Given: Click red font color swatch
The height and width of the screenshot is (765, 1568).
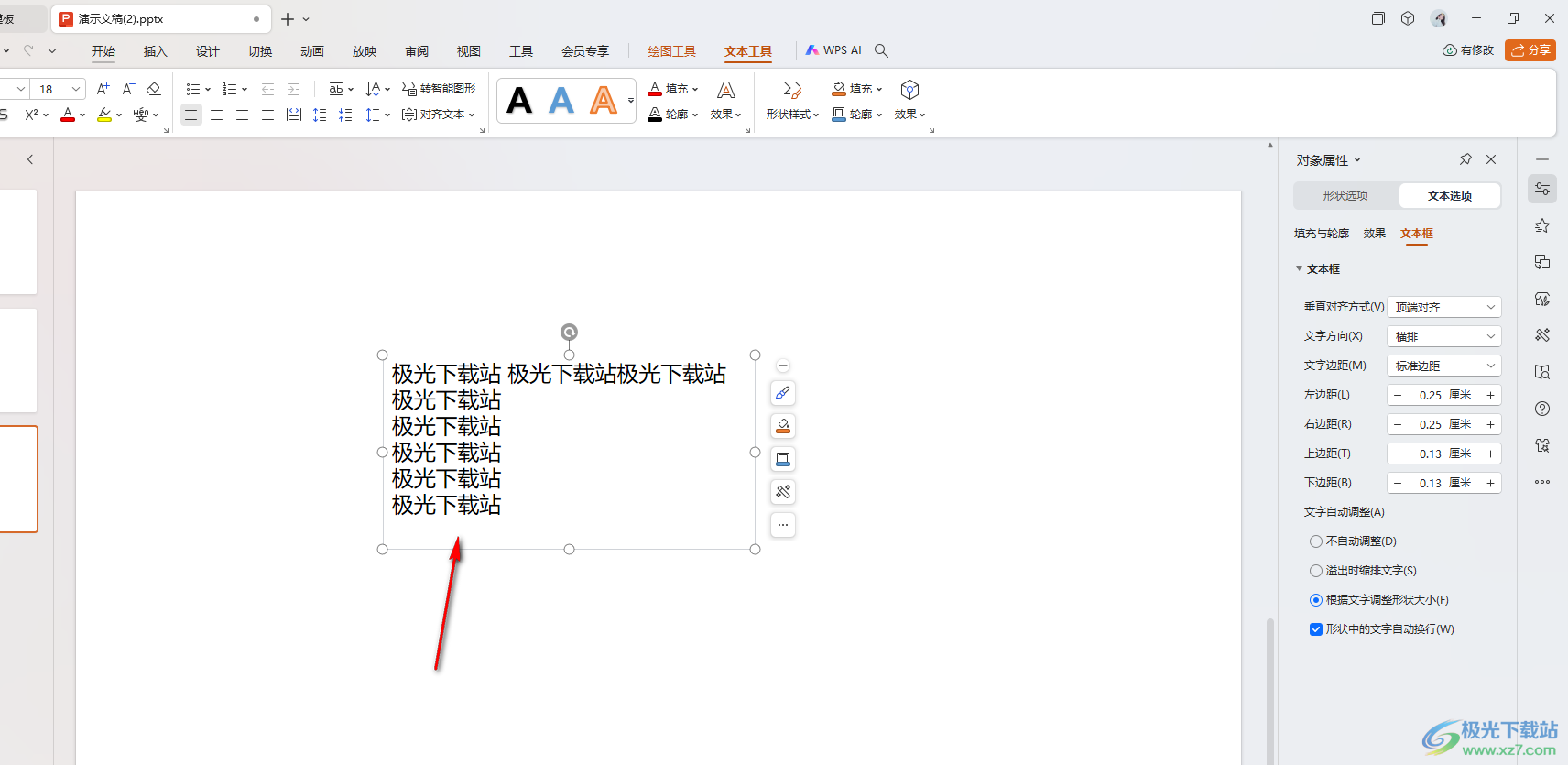Looking at the screenshot, I should click(68, 115).
